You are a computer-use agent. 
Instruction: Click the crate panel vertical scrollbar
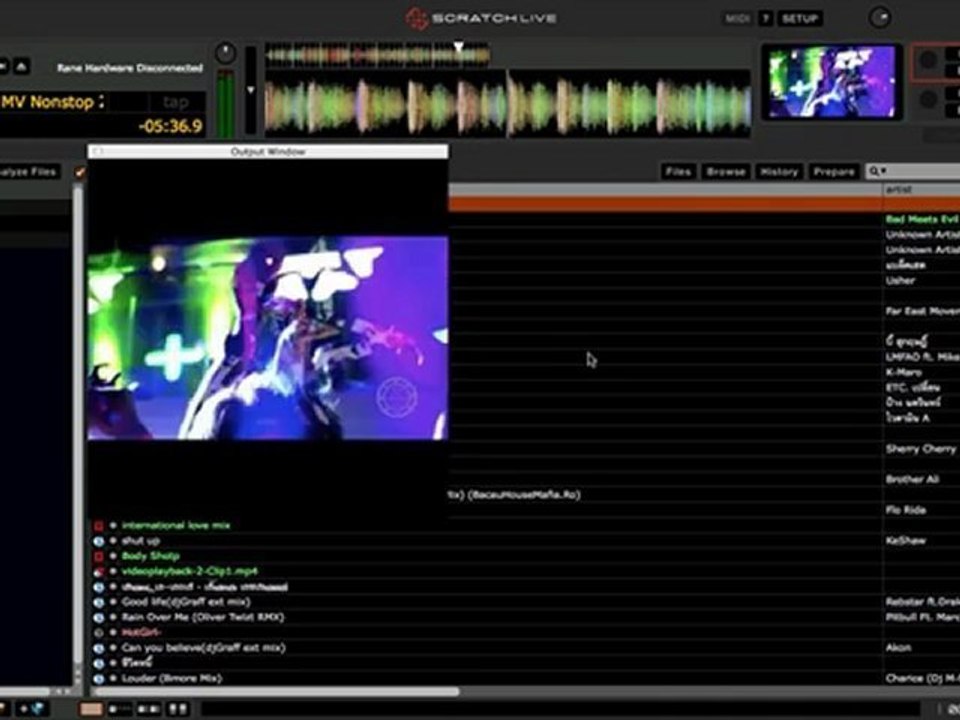pos(78,422)
